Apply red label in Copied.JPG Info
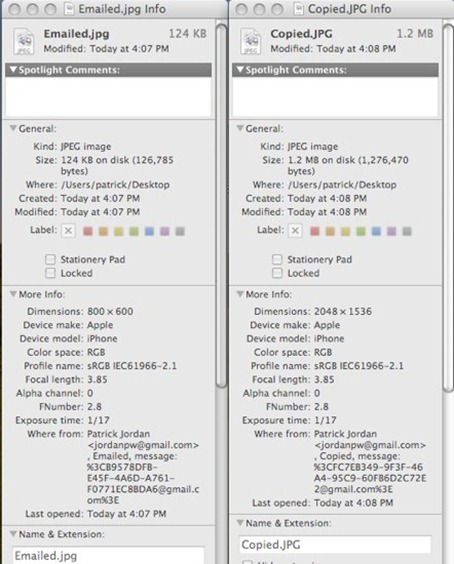The height and width of the screenshot is (564, 454). 315,231
